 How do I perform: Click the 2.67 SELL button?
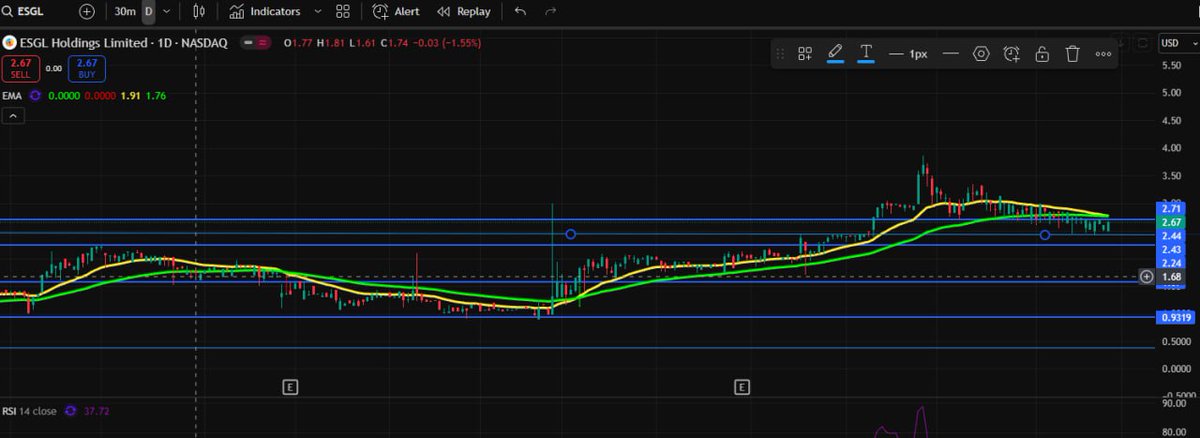(20, 68)
